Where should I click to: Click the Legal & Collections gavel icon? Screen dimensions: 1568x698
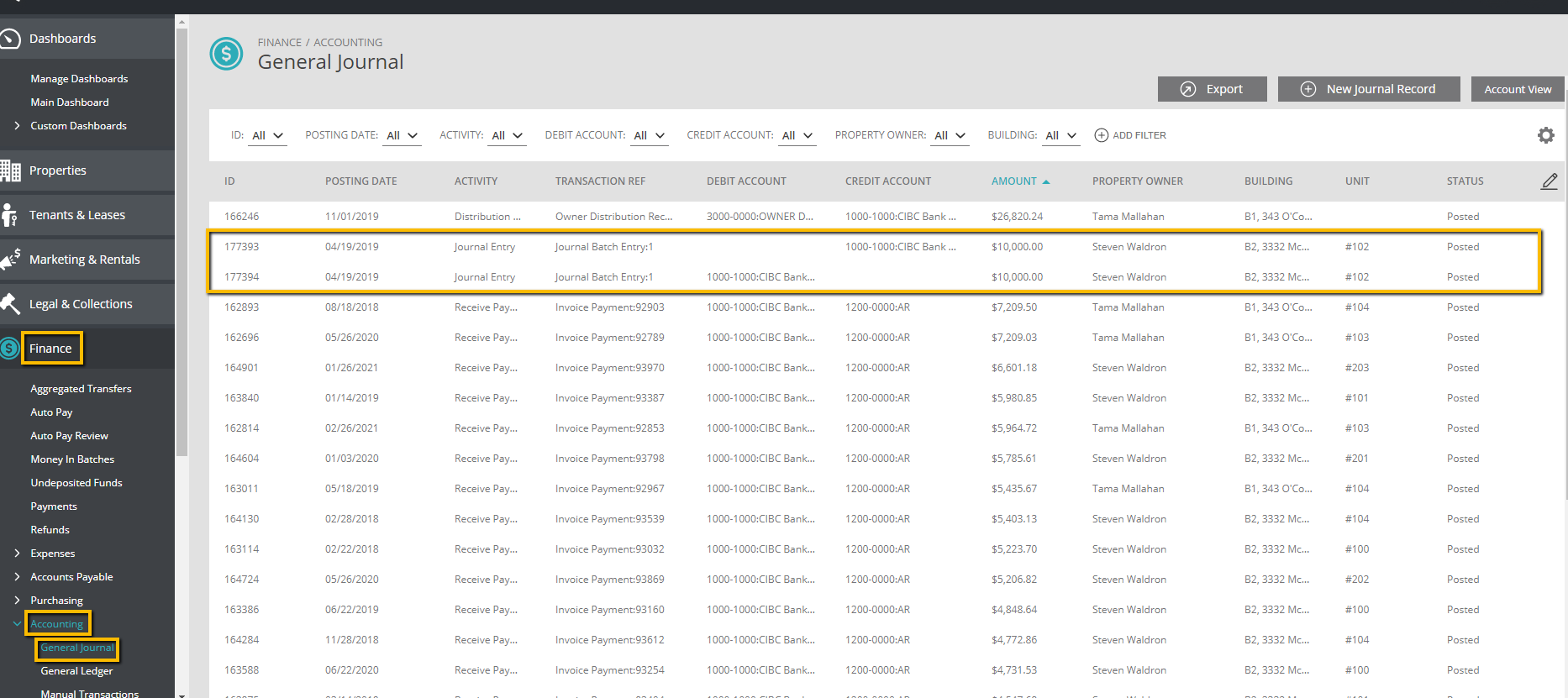10,304
